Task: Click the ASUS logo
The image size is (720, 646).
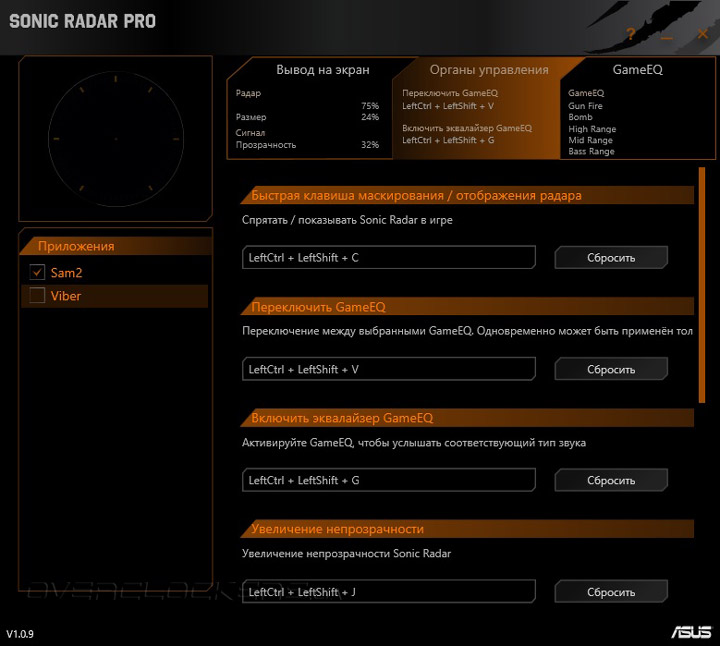Action: coord(691,632)
